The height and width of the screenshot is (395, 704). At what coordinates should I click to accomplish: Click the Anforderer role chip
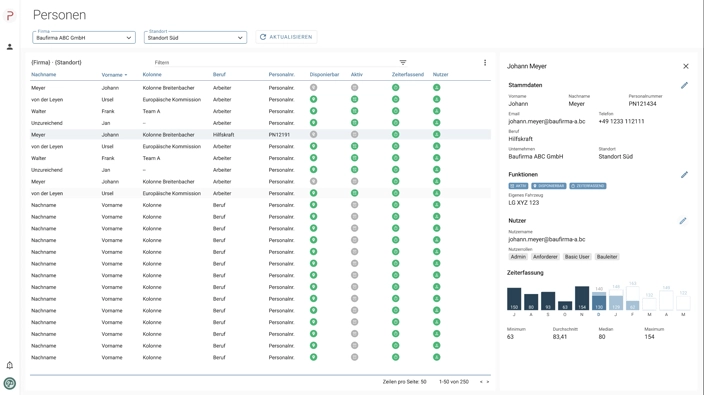[x=545, y=257]
